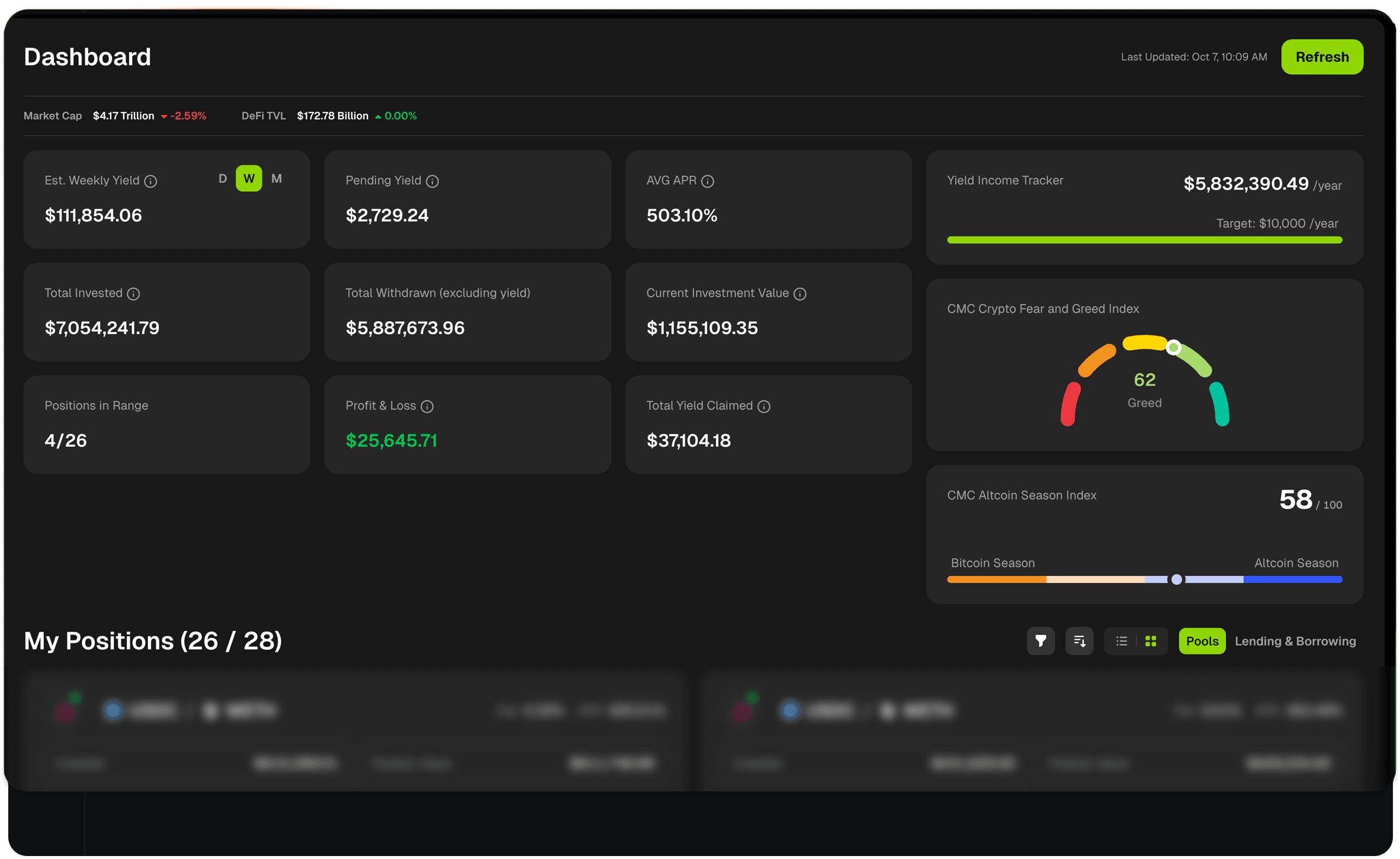Click the Current Investment Value info icon
This screenshot has height=859, width=1400.
coord(800,294)
